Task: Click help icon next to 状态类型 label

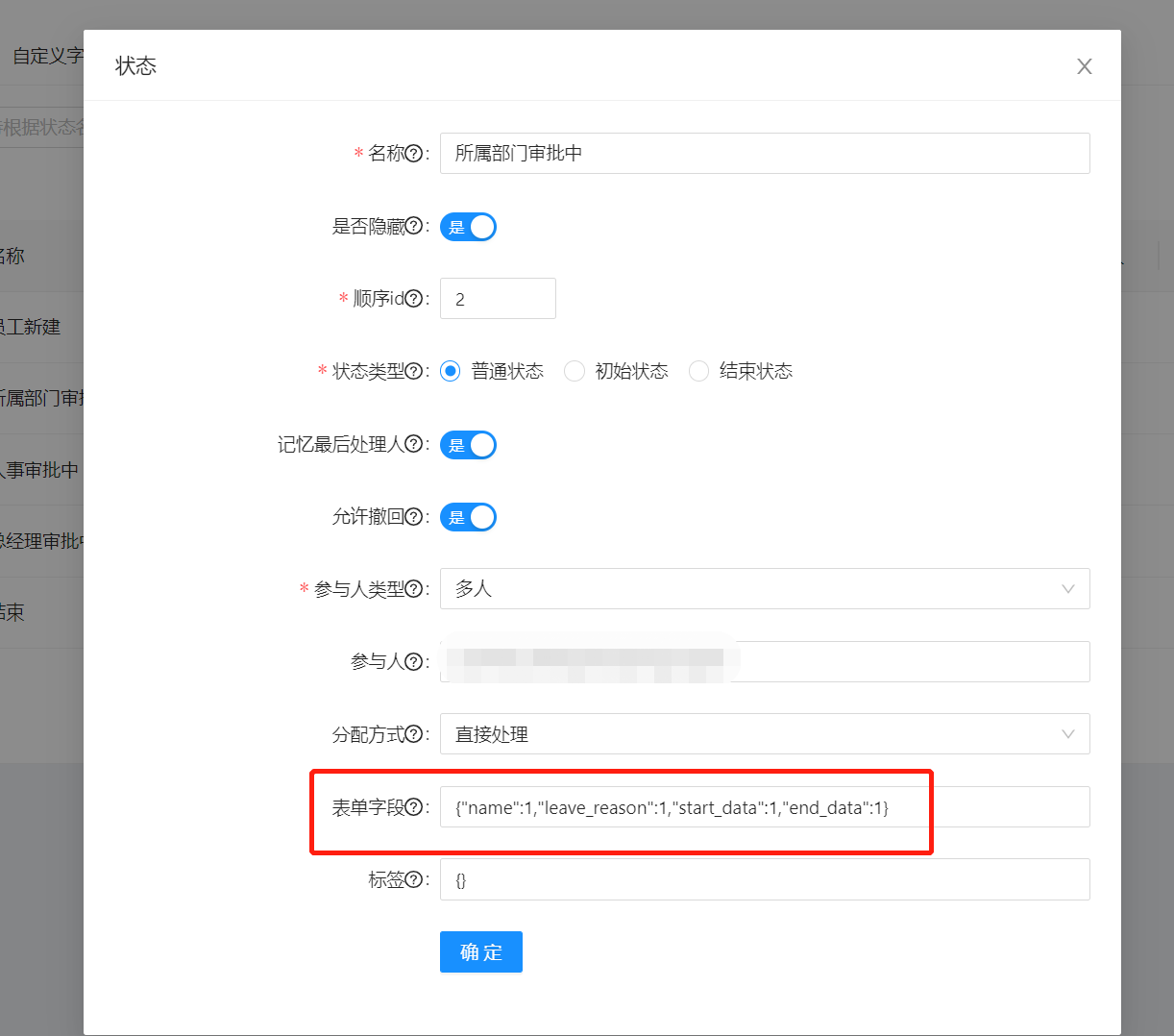Action: [414, 371]
